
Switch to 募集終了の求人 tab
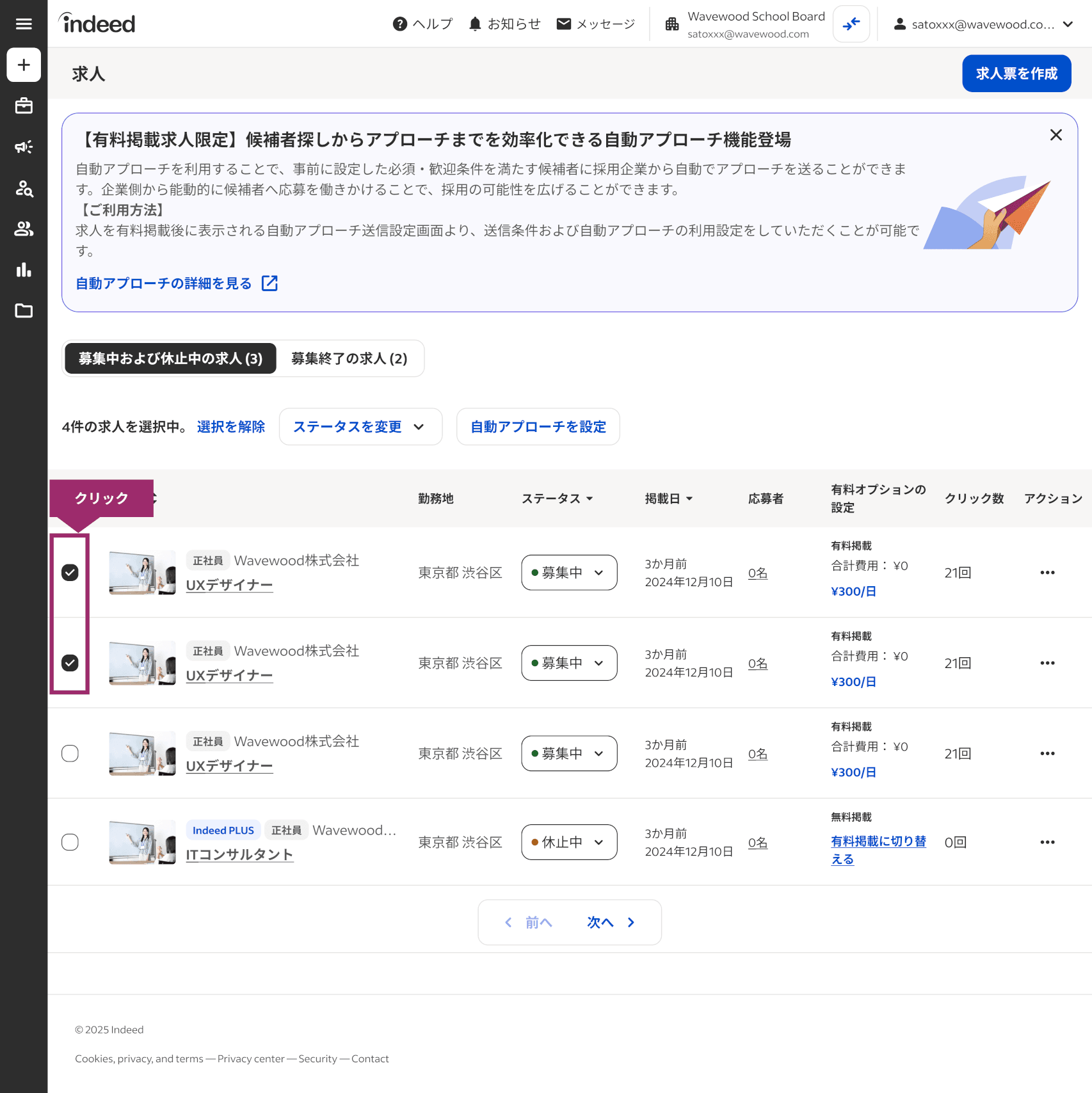click(x=349, y=358)
